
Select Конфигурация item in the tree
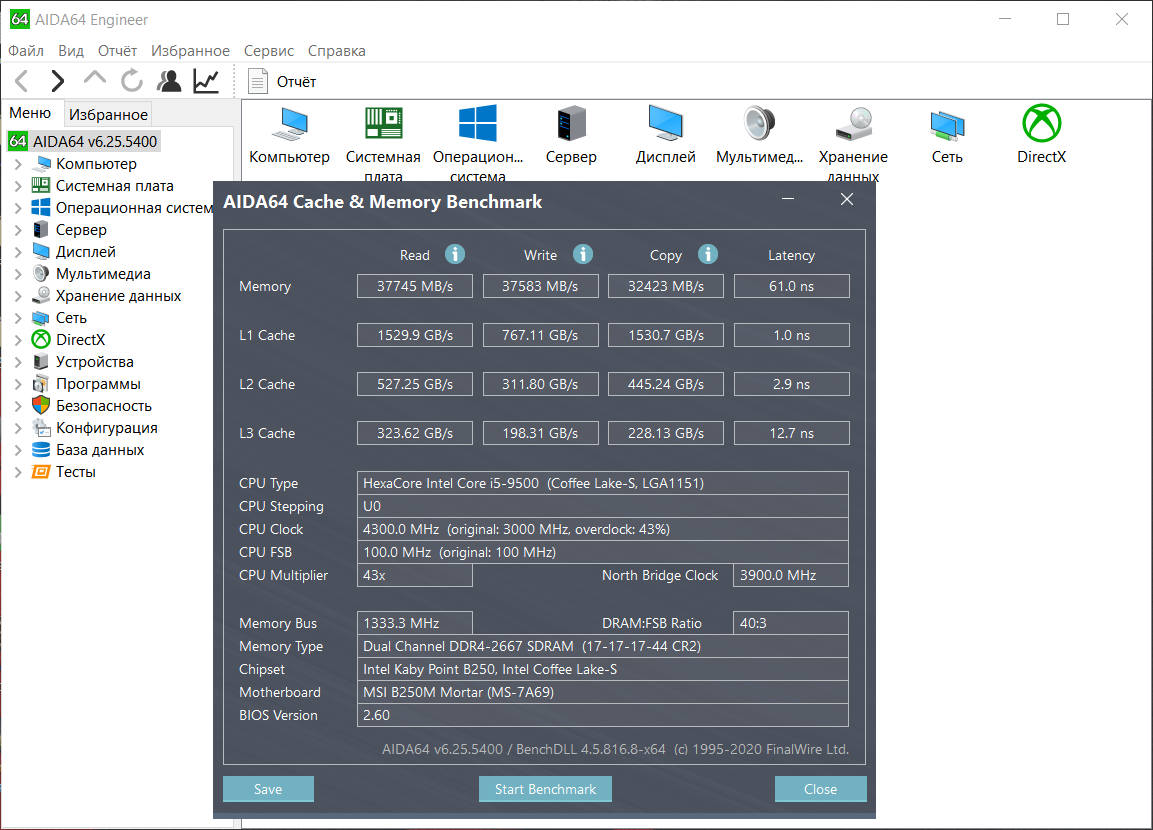[95, 428]
